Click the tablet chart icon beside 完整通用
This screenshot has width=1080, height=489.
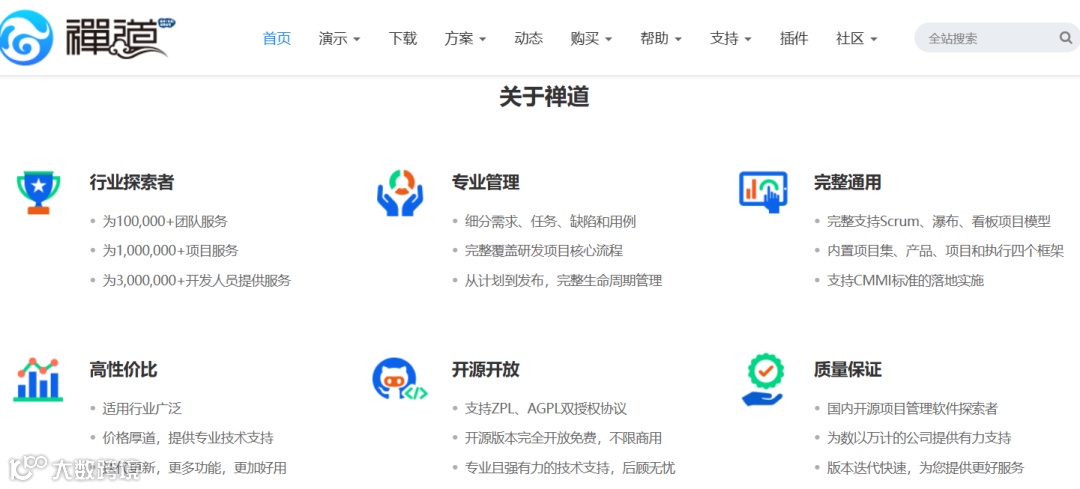tap(762, 191)
